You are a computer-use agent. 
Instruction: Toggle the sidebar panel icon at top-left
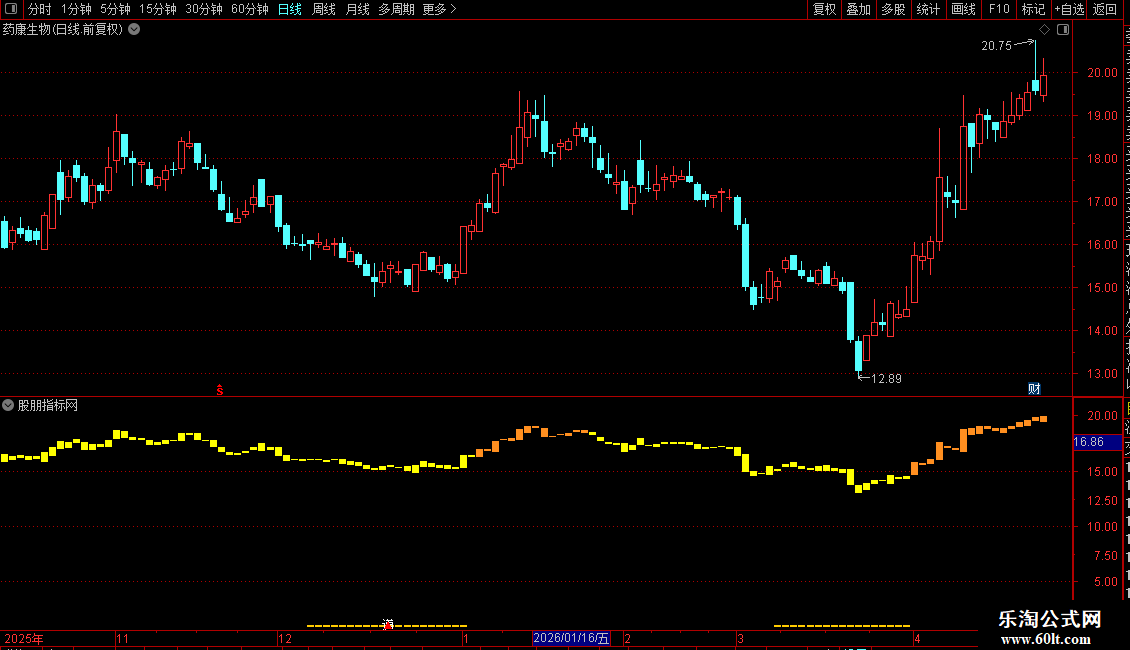point(11,9)
